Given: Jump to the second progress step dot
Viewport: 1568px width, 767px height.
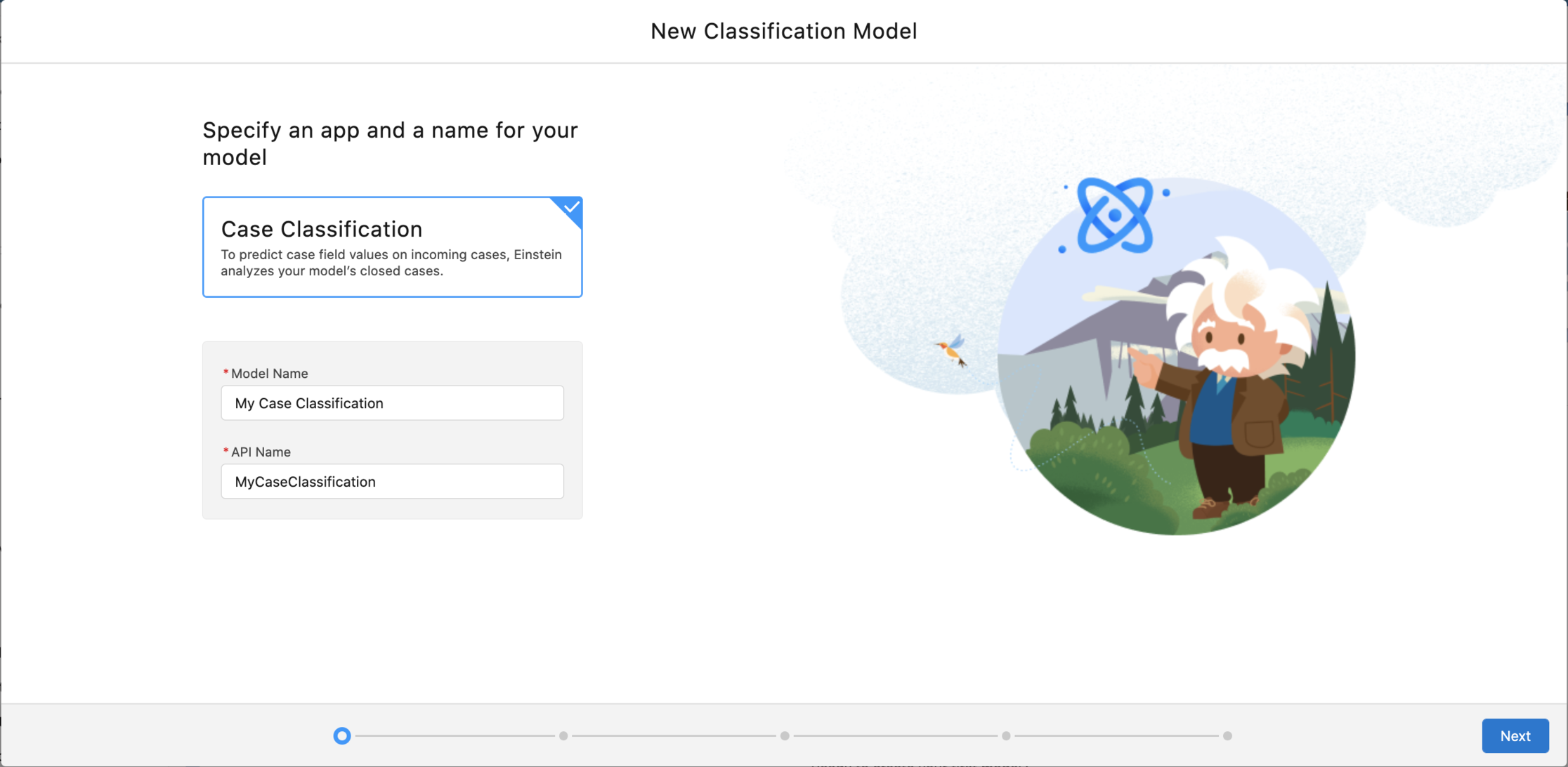Looking at the screenshot, I should [x=563, y=736].
